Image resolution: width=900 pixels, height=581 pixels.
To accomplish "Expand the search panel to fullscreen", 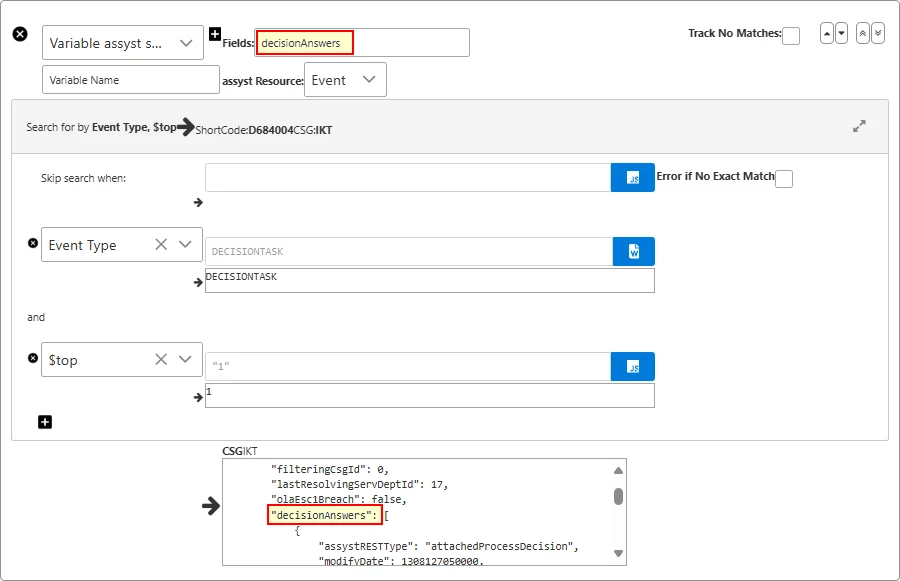I will pyautogui.click(x=859, y=127).
